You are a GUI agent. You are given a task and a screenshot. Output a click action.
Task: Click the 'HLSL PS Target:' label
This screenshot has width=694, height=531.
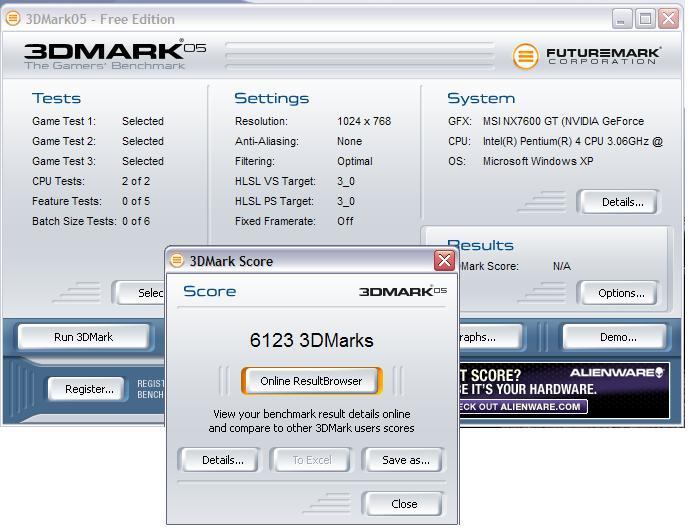coord(274,201)
